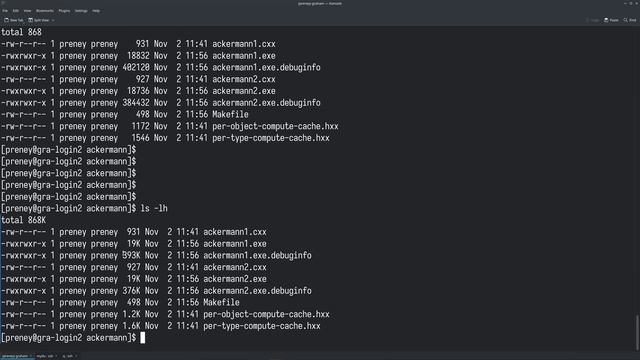The height and width of the screenshot is (360, 640).
Task: Open the Edit menu
Action: pos(16,11)
